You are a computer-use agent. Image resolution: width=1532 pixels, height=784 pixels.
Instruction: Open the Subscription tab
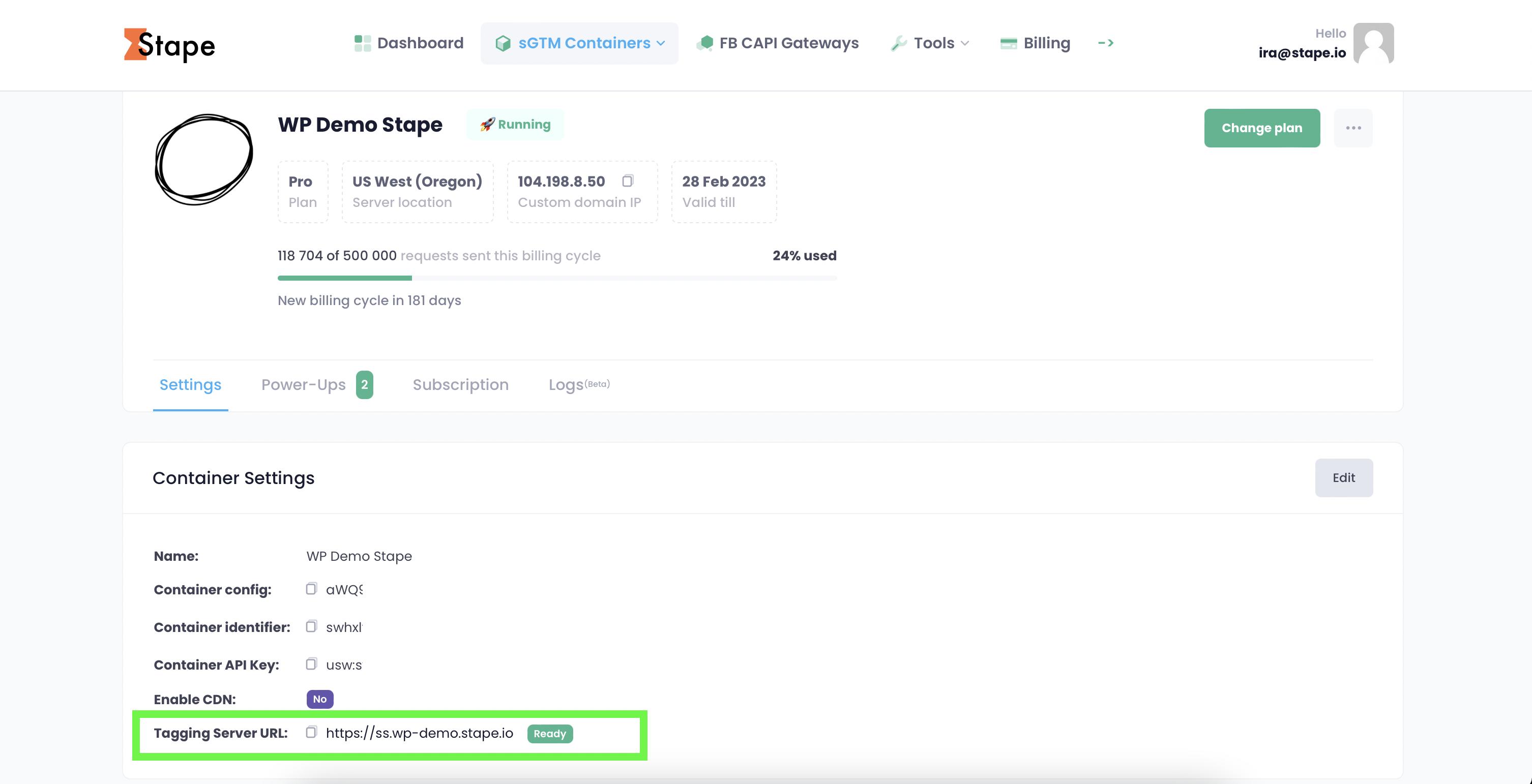(x=460, y=384)
